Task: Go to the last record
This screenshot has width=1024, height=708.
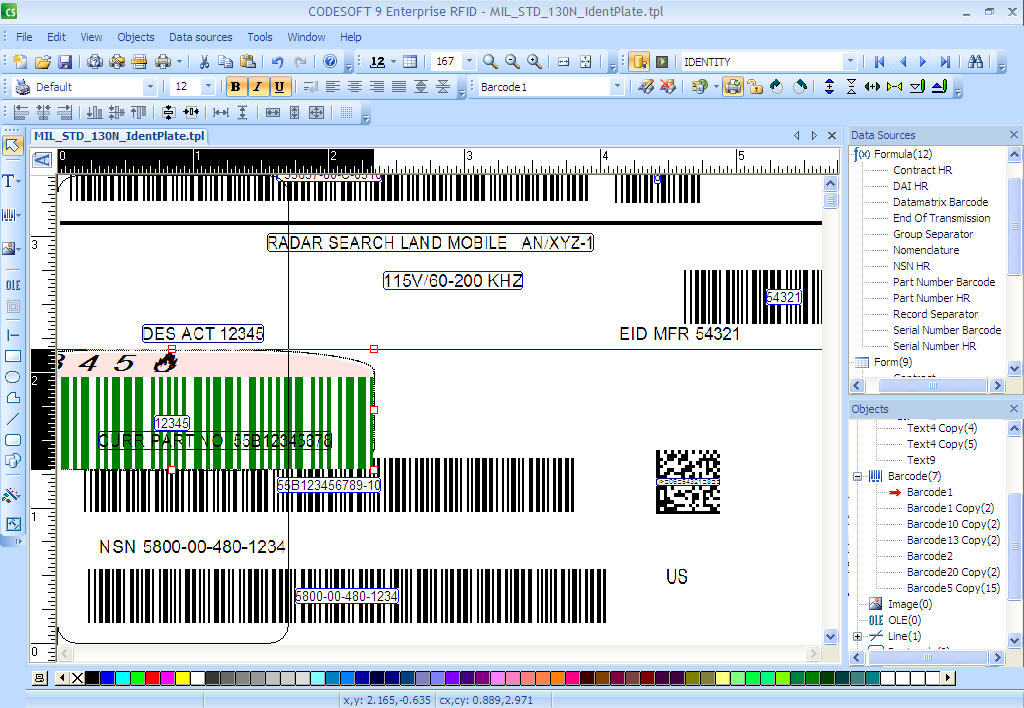Action: coord(944,62)
